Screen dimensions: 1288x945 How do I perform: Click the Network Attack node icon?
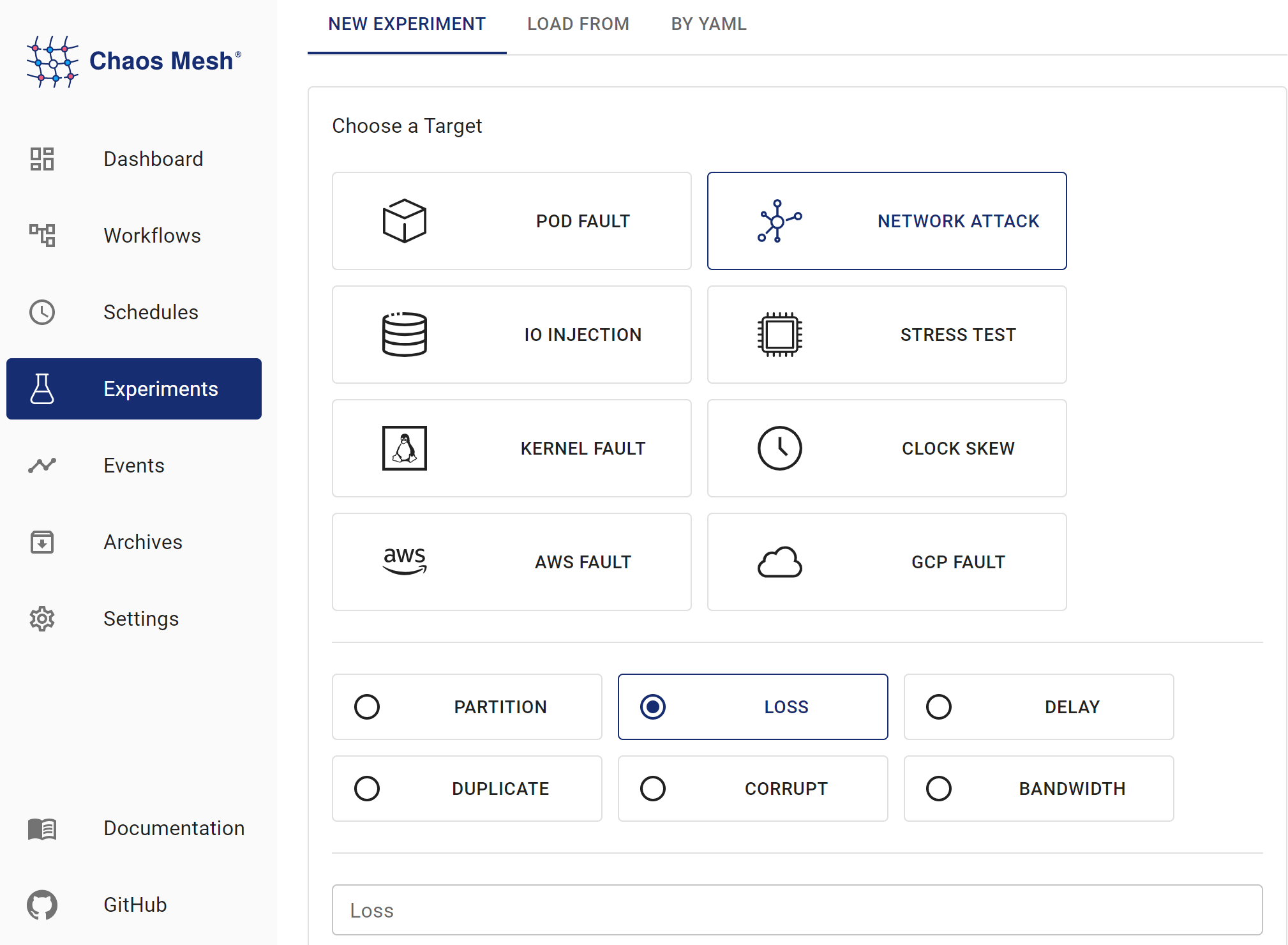pos(779,221)
